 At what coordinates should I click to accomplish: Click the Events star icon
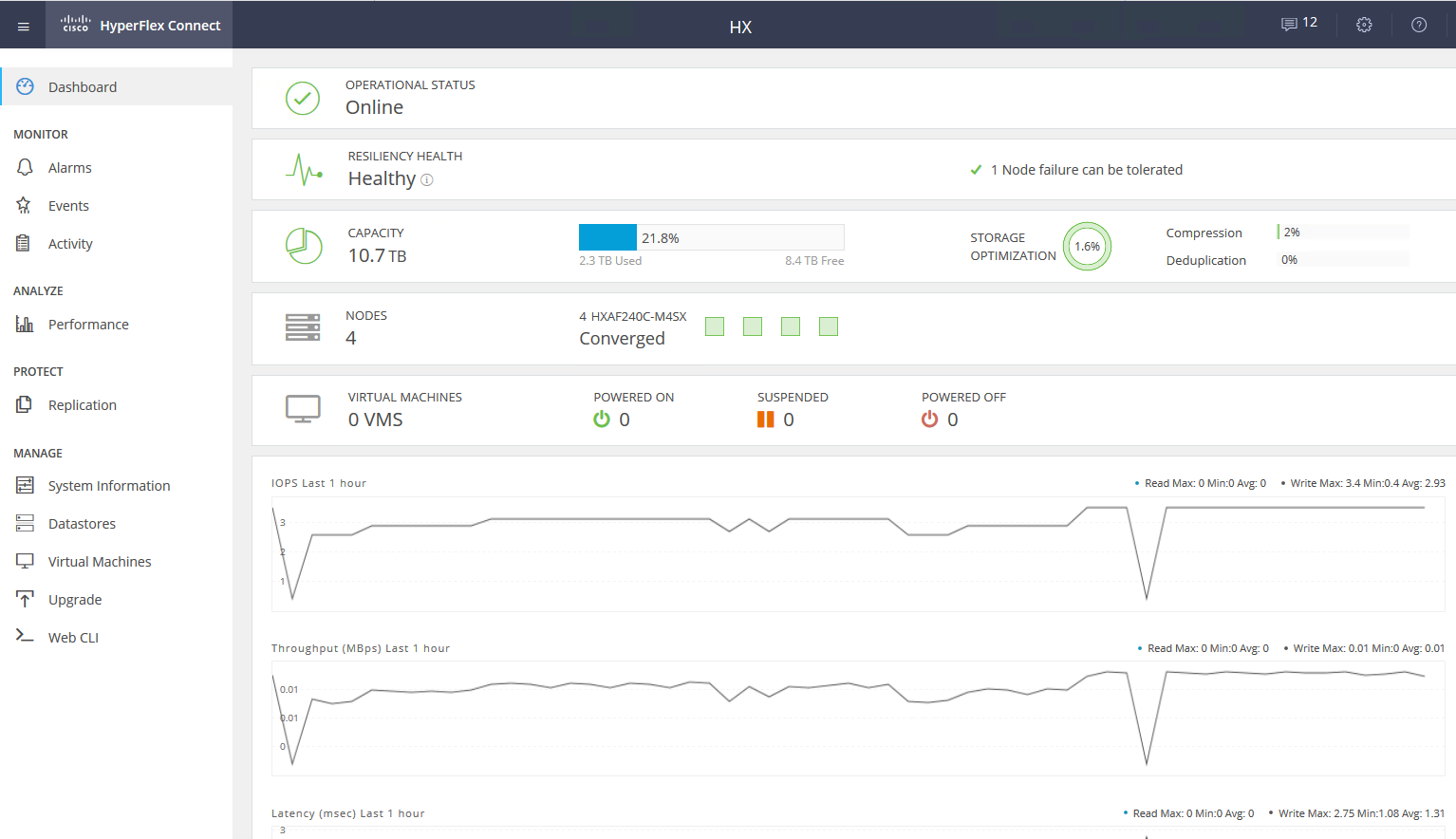tap(24, 205)
